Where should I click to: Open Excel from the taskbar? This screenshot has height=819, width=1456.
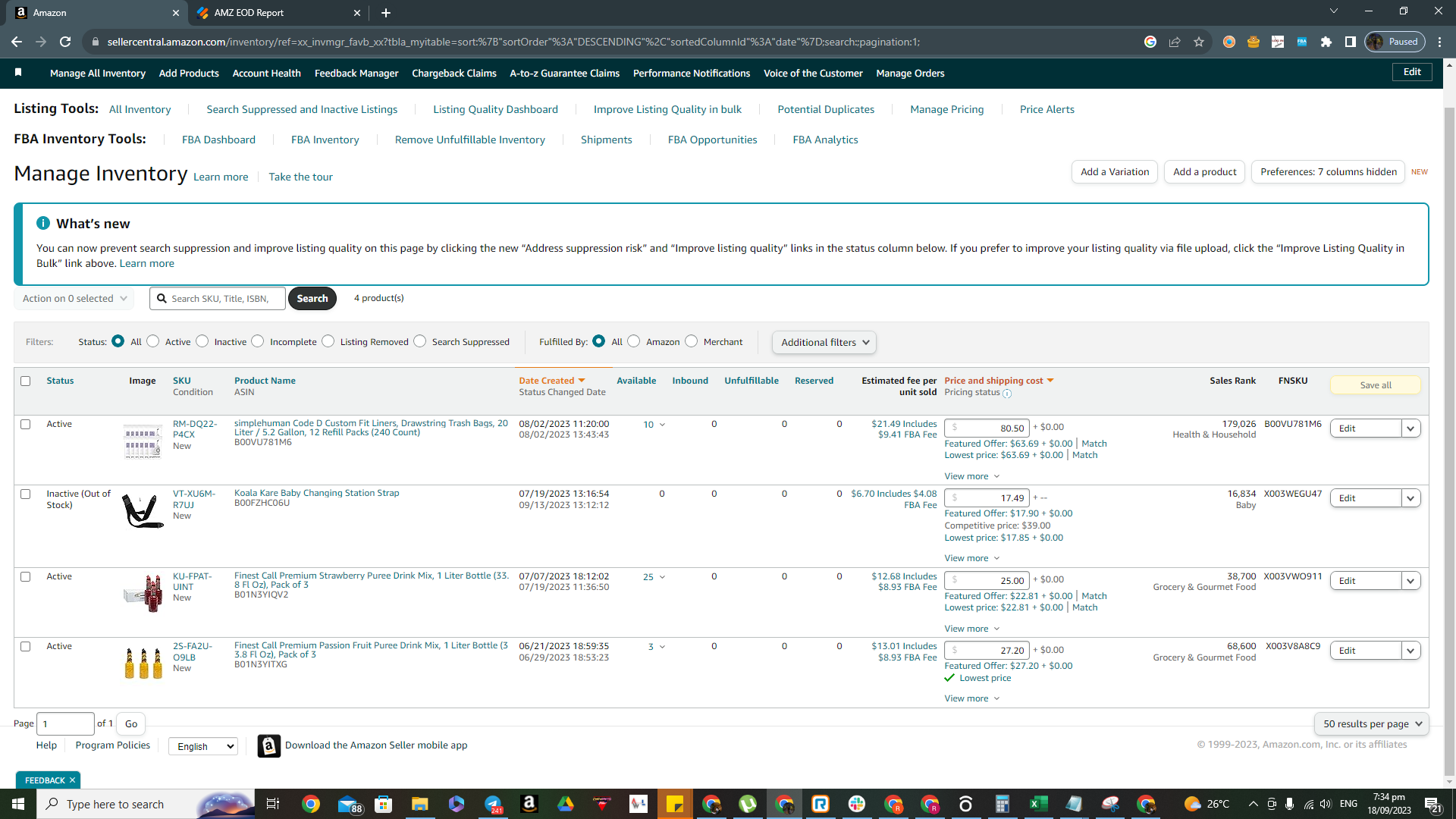pyautogui.click(x=1038, y=804)
